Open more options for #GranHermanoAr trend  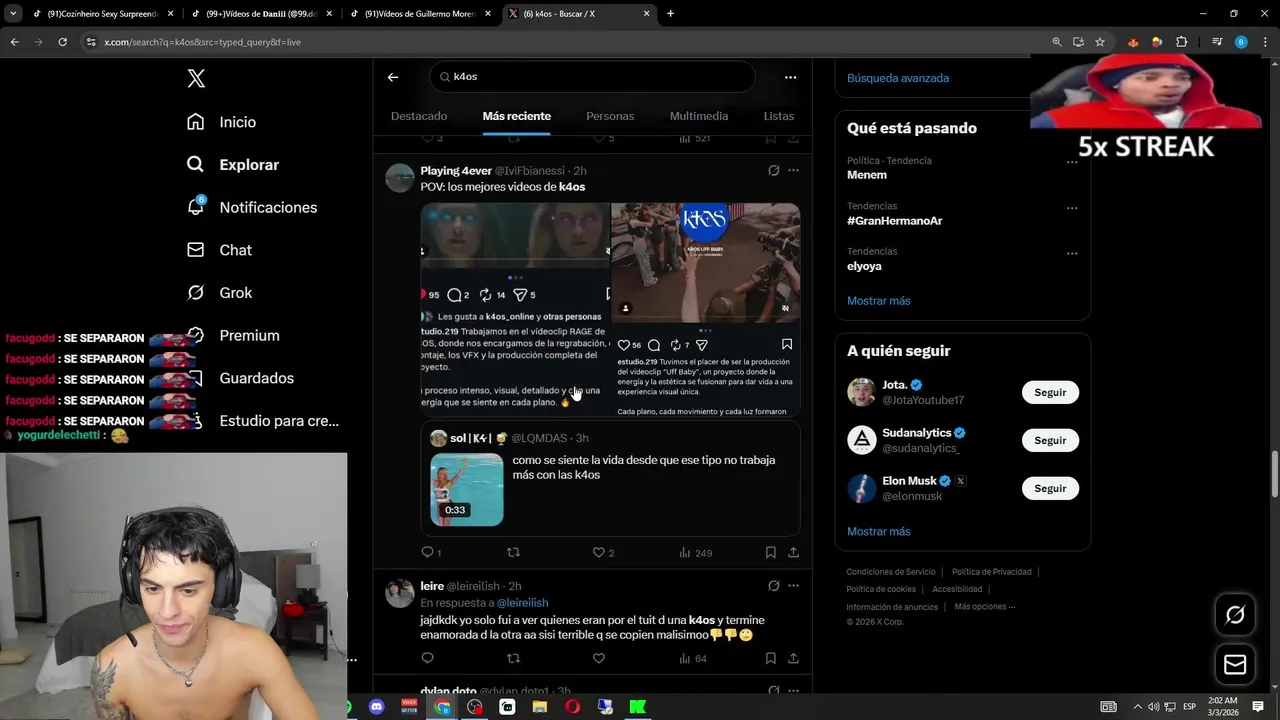[1072, 208]
